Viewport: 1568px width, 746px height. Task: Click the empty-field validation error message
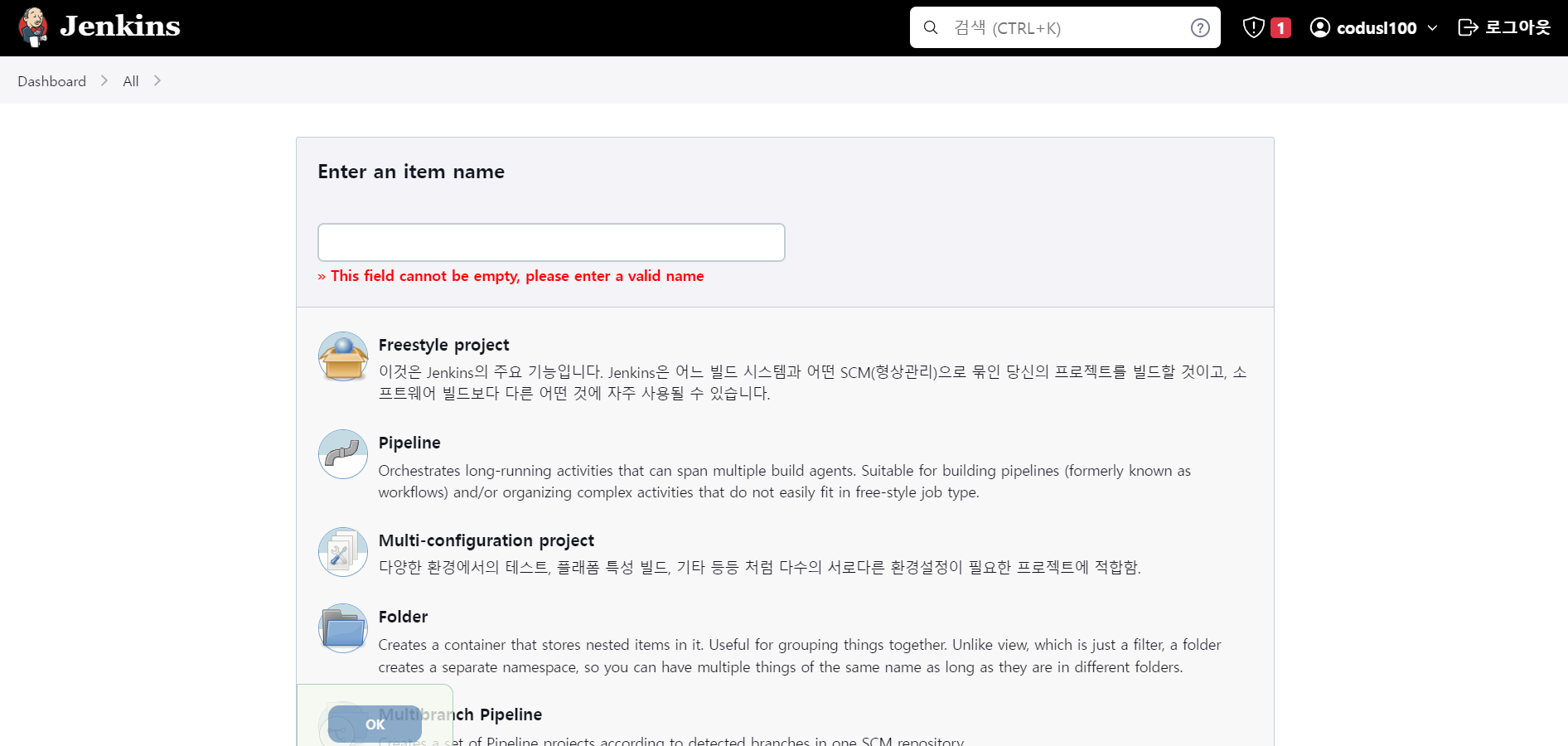511,276
